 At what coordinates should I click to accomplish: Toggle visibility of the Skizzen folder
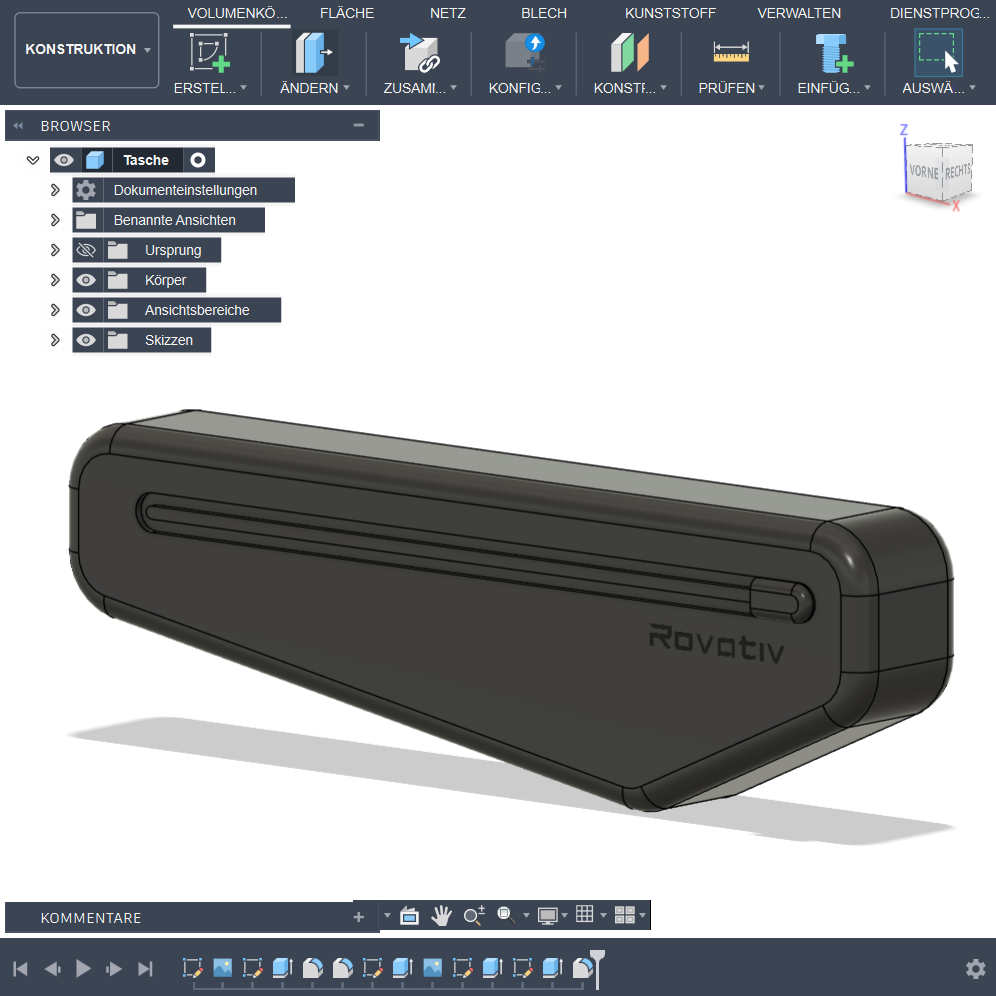click(x=87, y=340)
